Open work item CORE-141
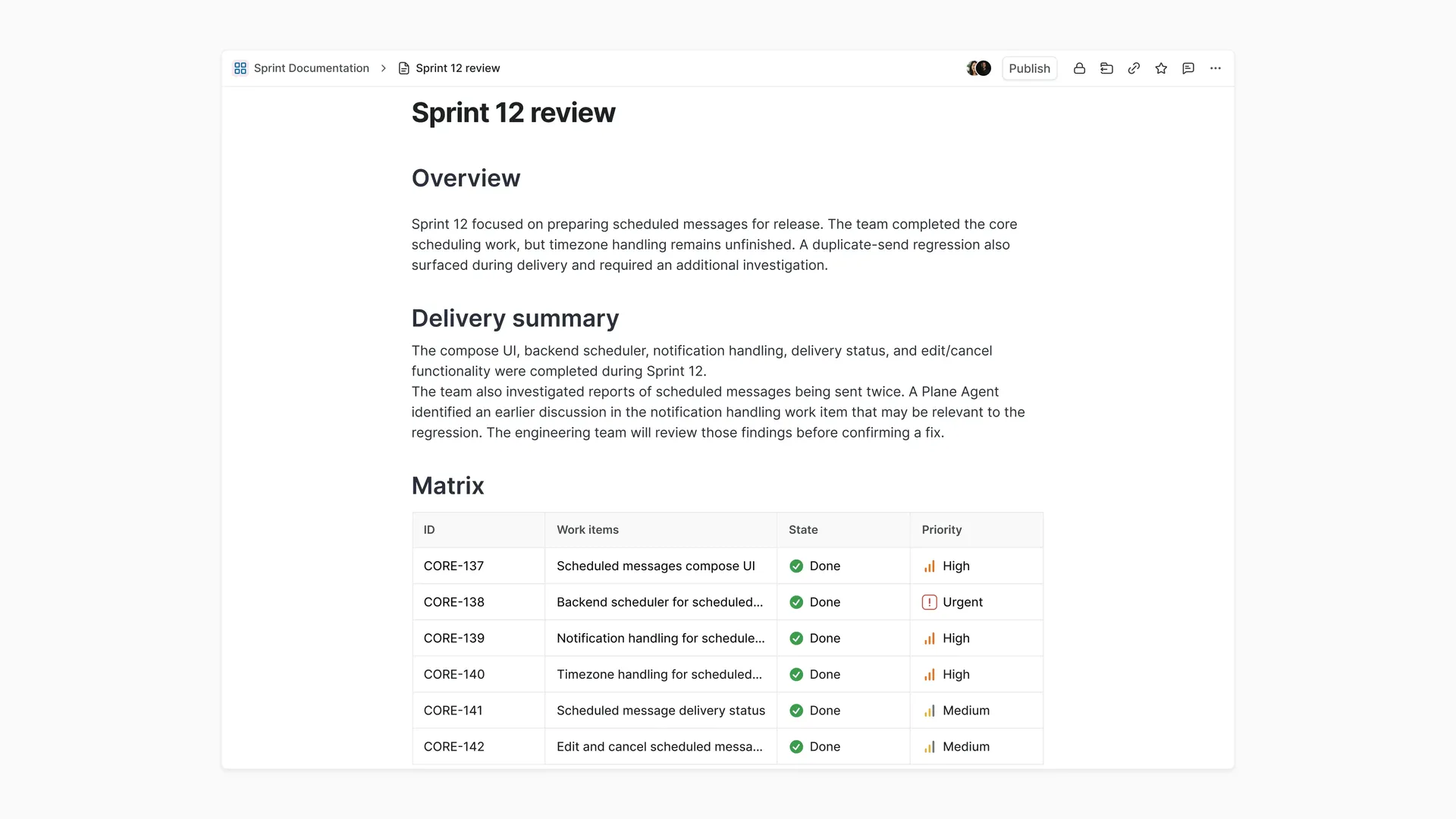Viewport: 1456px width, 819px height. pos(453,711)
